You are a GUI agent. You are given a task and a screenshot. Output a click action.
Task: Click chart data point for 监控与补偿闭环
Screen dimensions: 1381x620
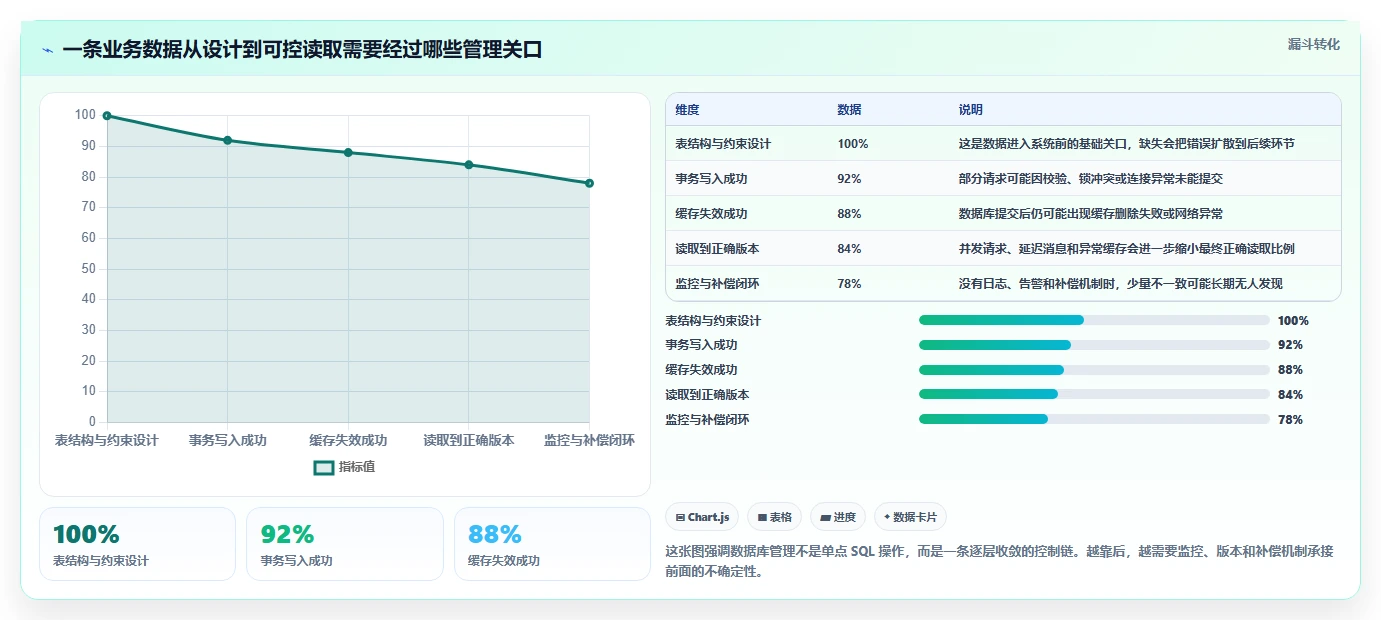click(589, 183)
